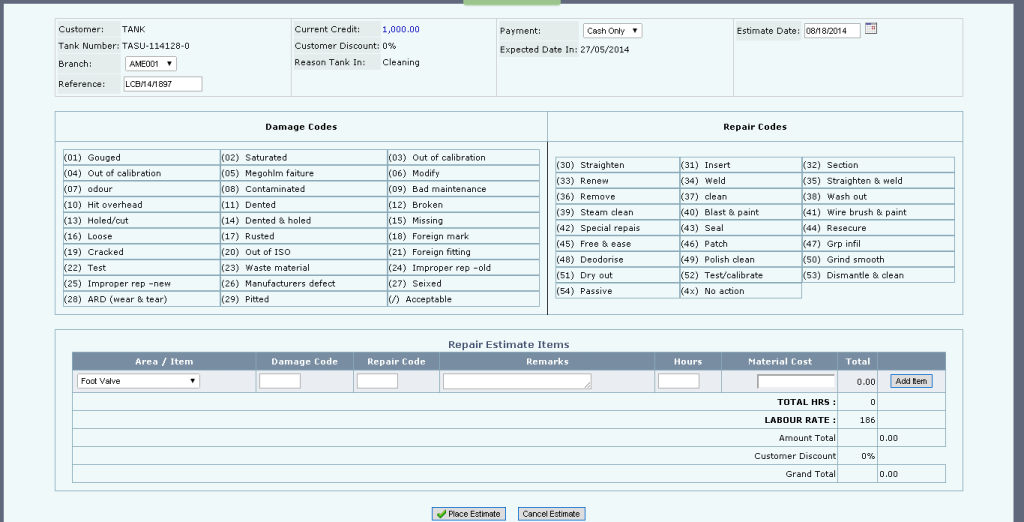This screenshot has width=1024, height=522.
Task: Select repair code (53) Dismantle & clean
Action: tap(878, 274)
